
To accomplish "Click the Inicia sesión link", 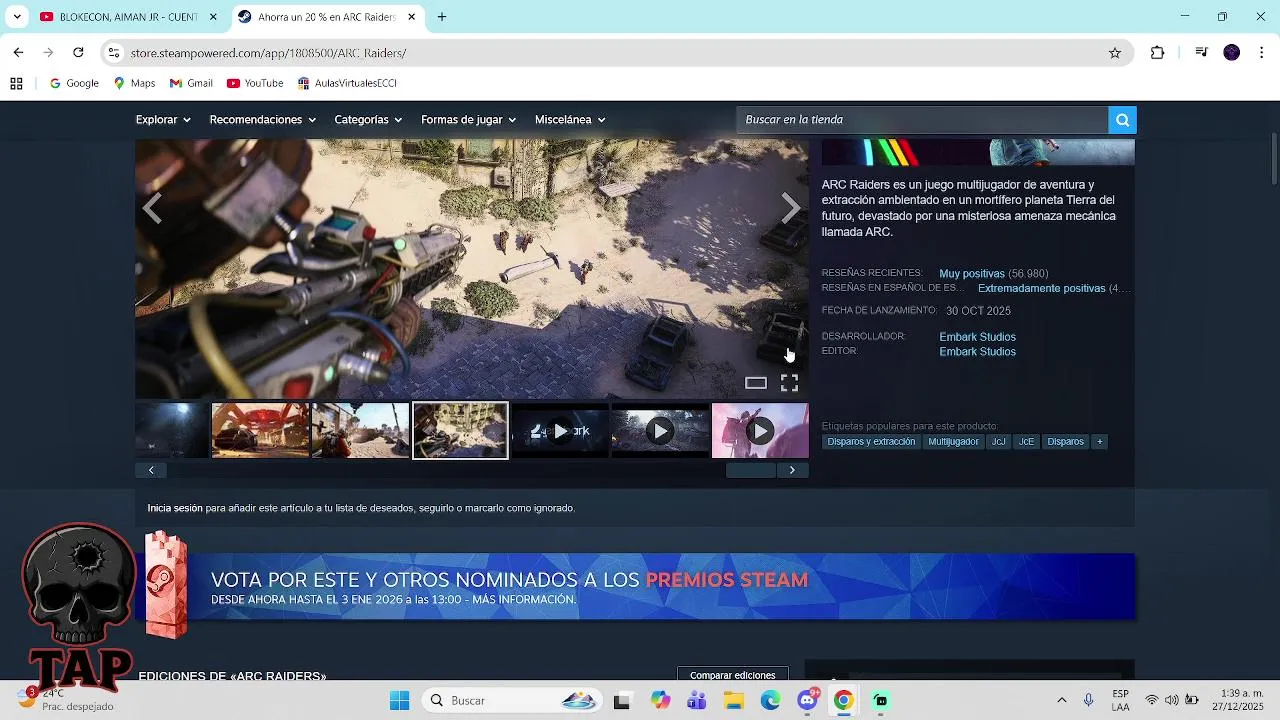I will (175, 508).
